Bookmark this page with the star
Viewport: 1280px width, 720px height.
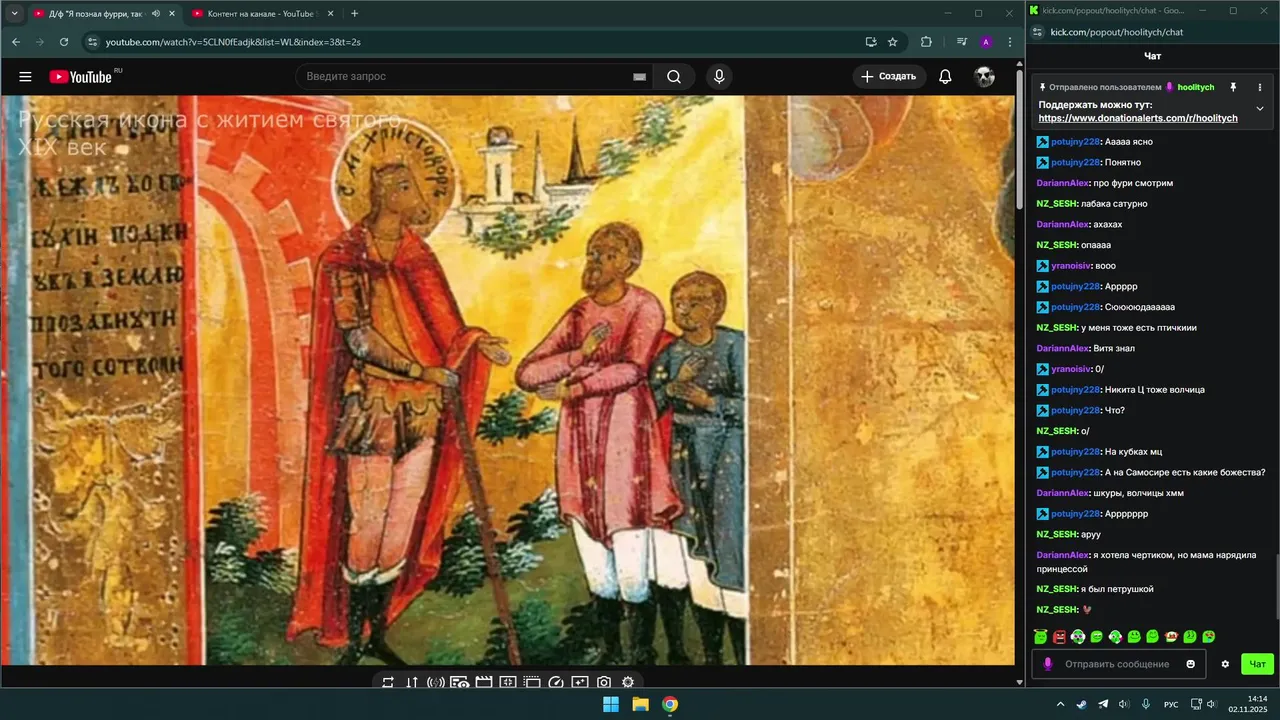[x=893, y=42]
